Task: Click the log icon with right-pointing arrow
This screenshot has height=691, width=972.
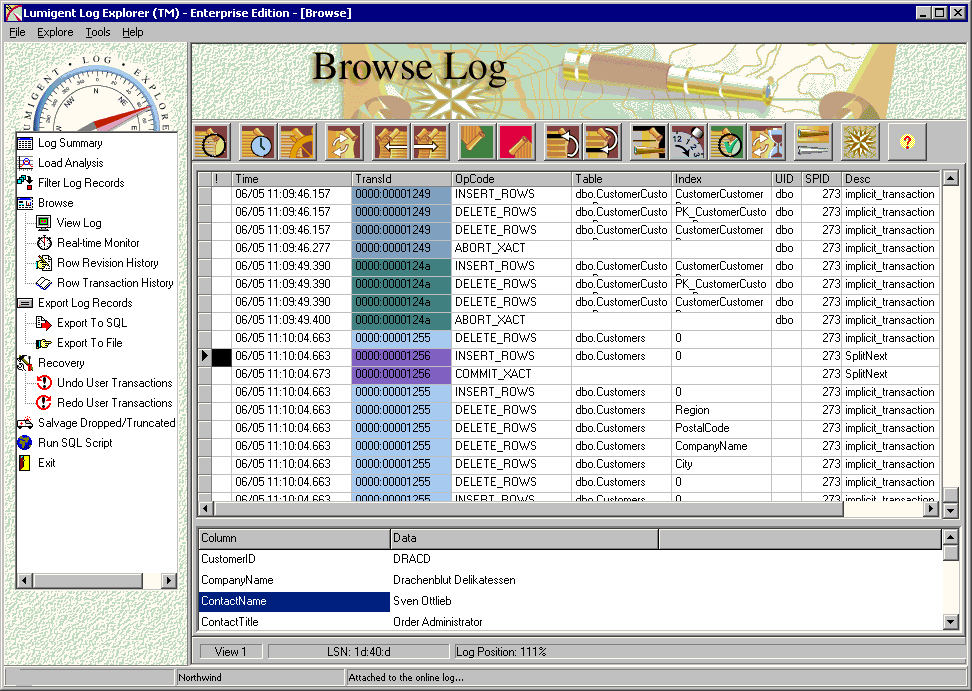Action: pyautogui.click(x=430, y=142)
